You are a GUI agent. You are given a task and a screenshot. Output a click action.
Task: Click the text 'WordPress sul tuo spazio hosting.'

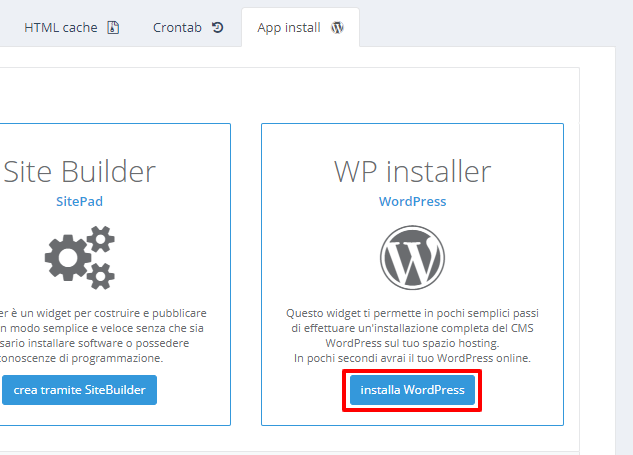point(412,343)
